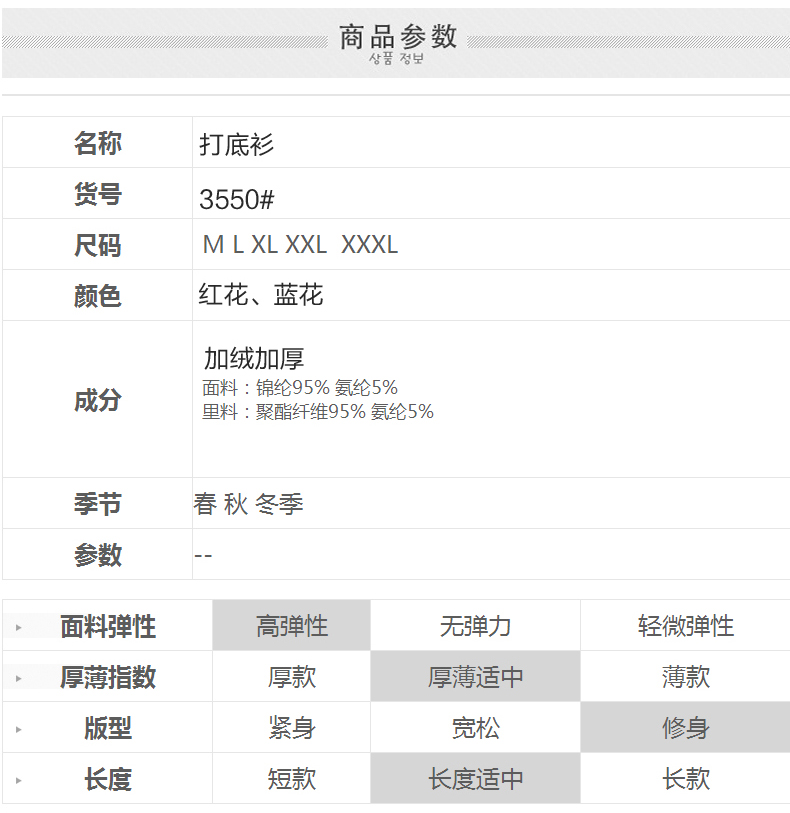Click the item number 3550#

pyautogui.click(x=236, y=199)
